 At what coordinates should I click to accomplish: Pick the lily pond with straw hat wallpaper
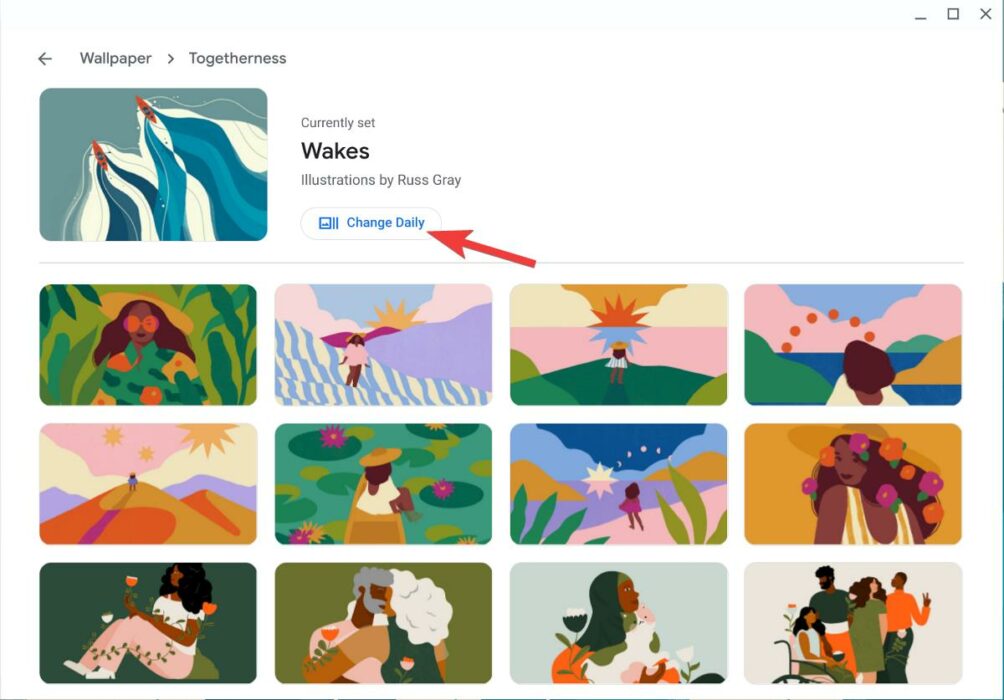pos(383,484)
